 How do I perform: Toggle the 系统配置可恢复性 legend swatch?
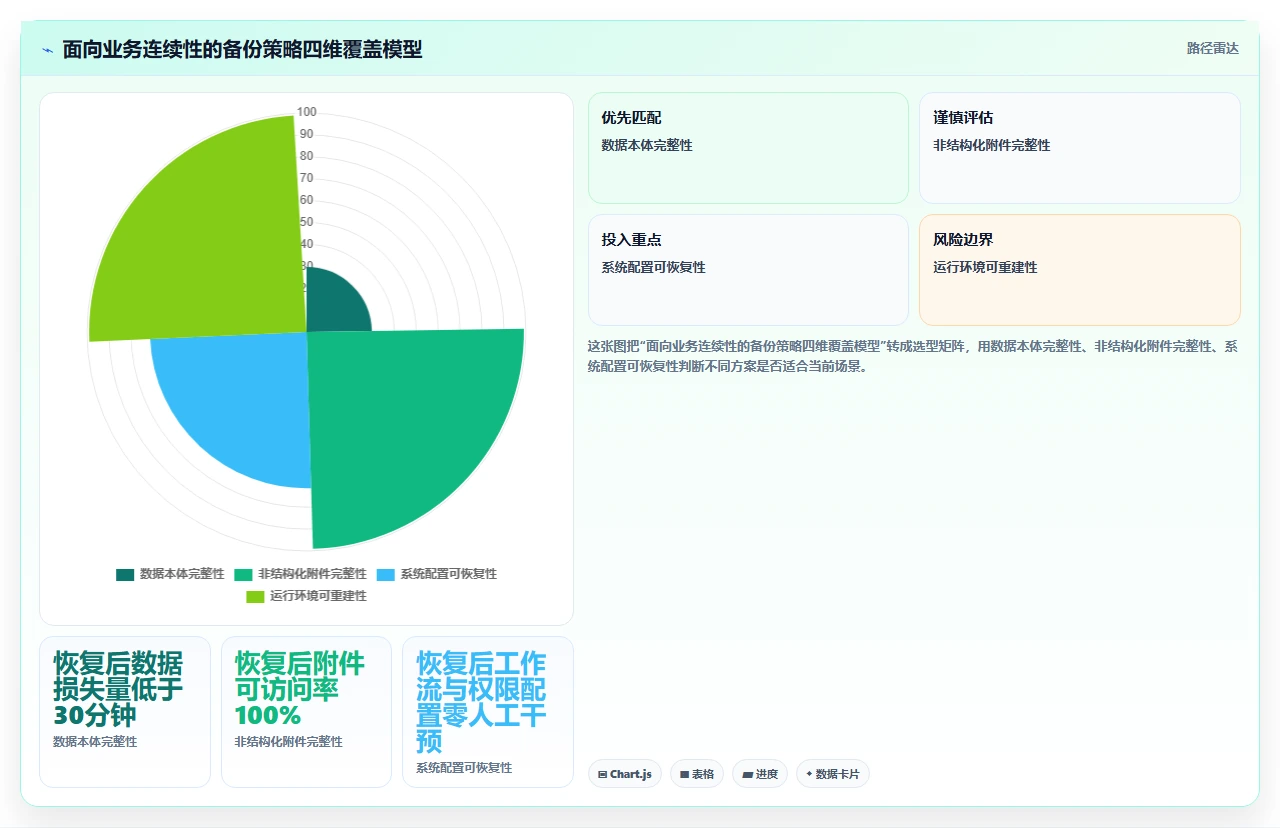coord(386,575)
